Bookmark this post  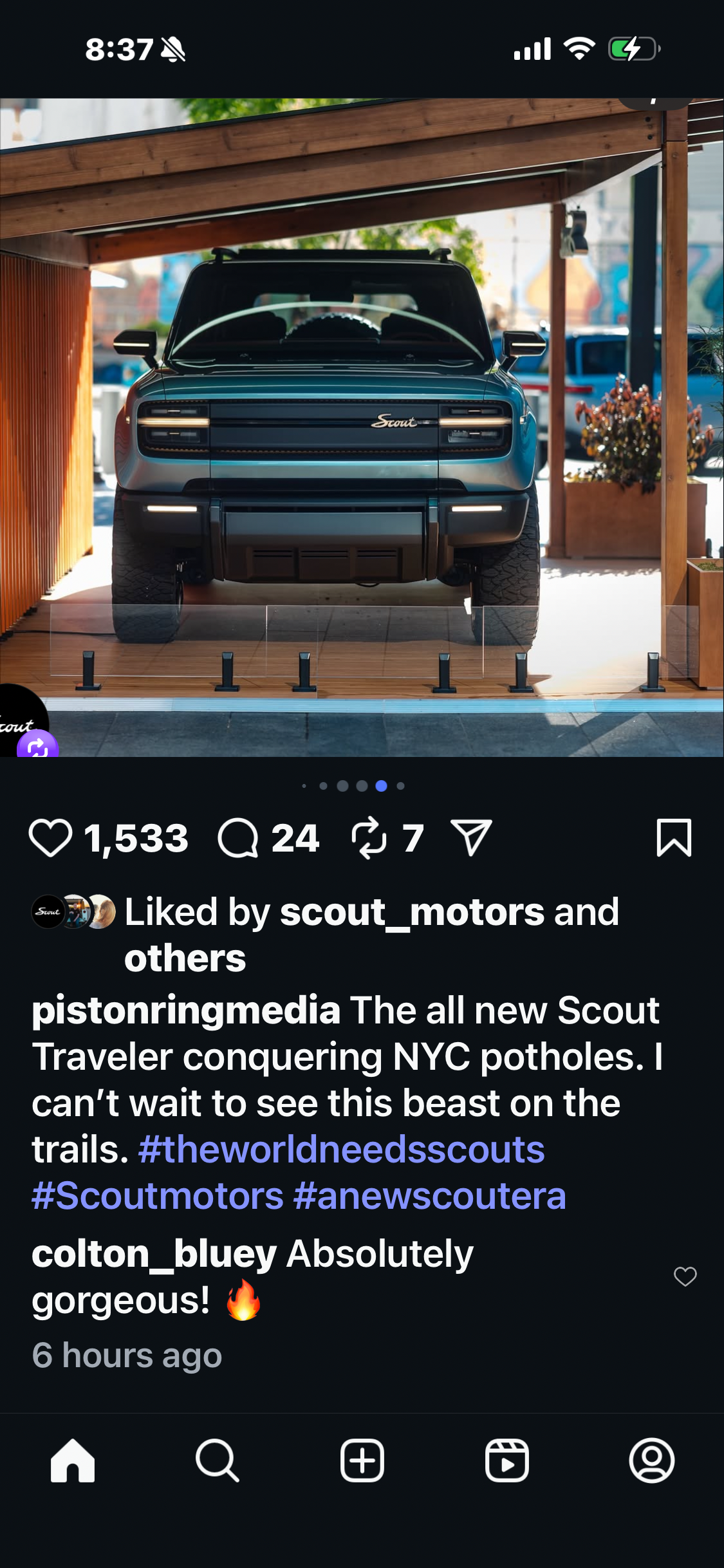[674, 838]
